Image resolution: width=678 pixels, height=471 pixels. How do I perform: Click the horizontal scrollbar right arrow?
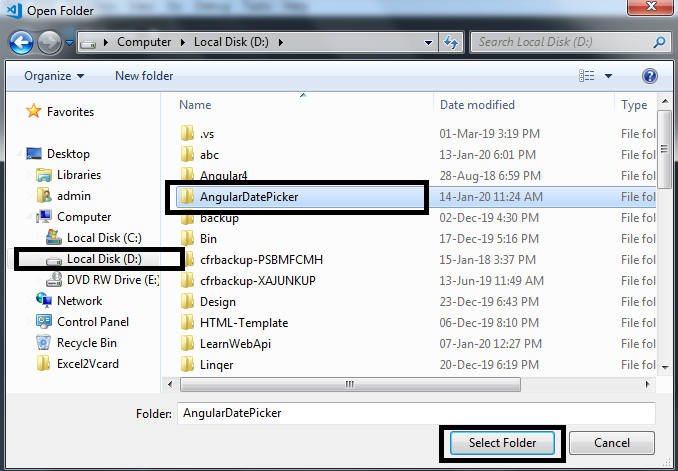click(647, 384)
